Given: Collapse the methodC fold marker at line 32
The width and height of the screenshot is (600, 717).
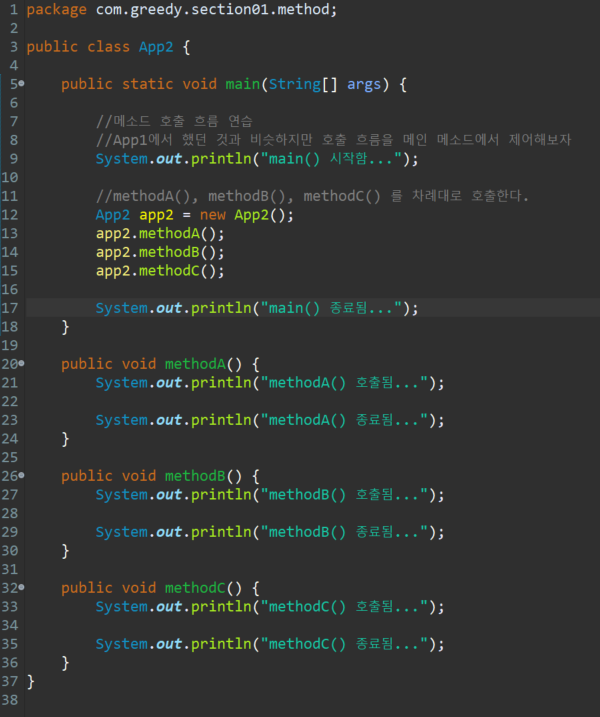Looking at the screenshot, I should click(21, 587).
